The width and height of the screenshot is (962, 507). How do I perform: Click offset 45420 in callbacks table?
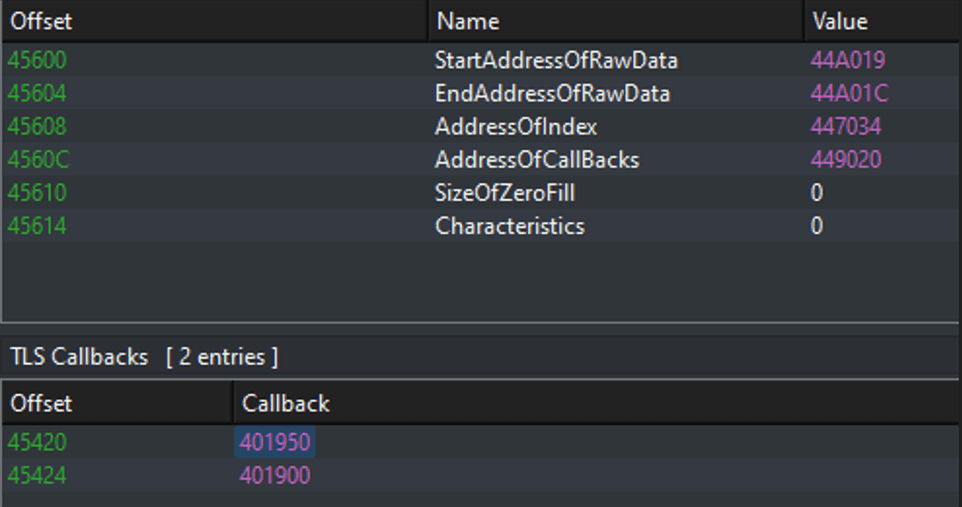coord(37,442)
